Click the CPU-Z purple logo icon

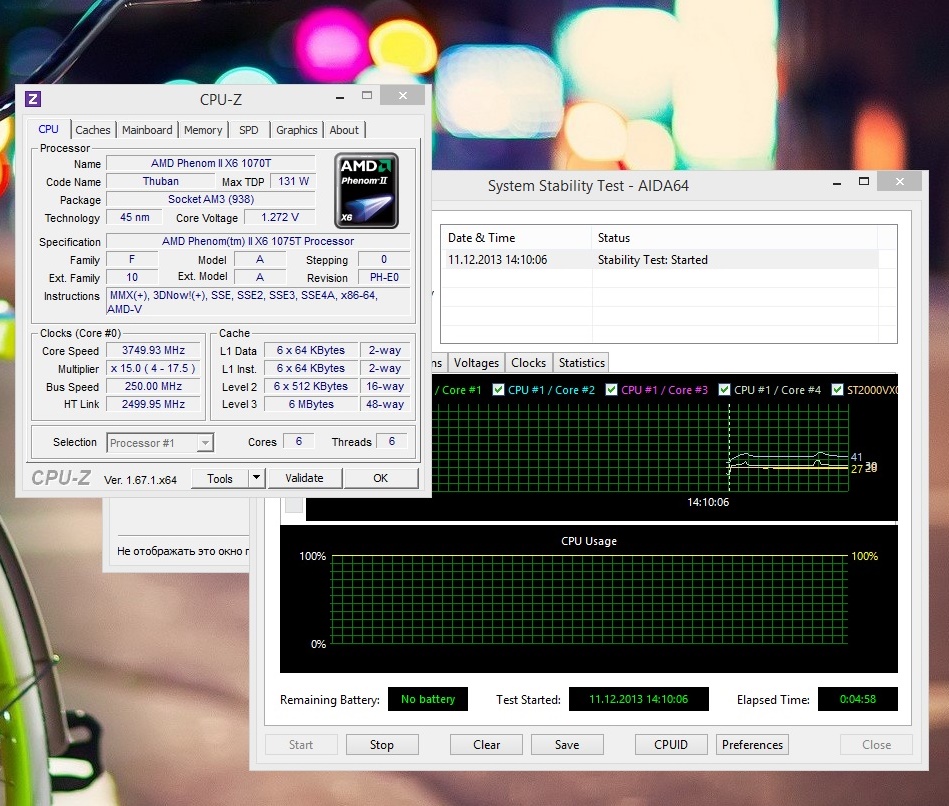33,98
